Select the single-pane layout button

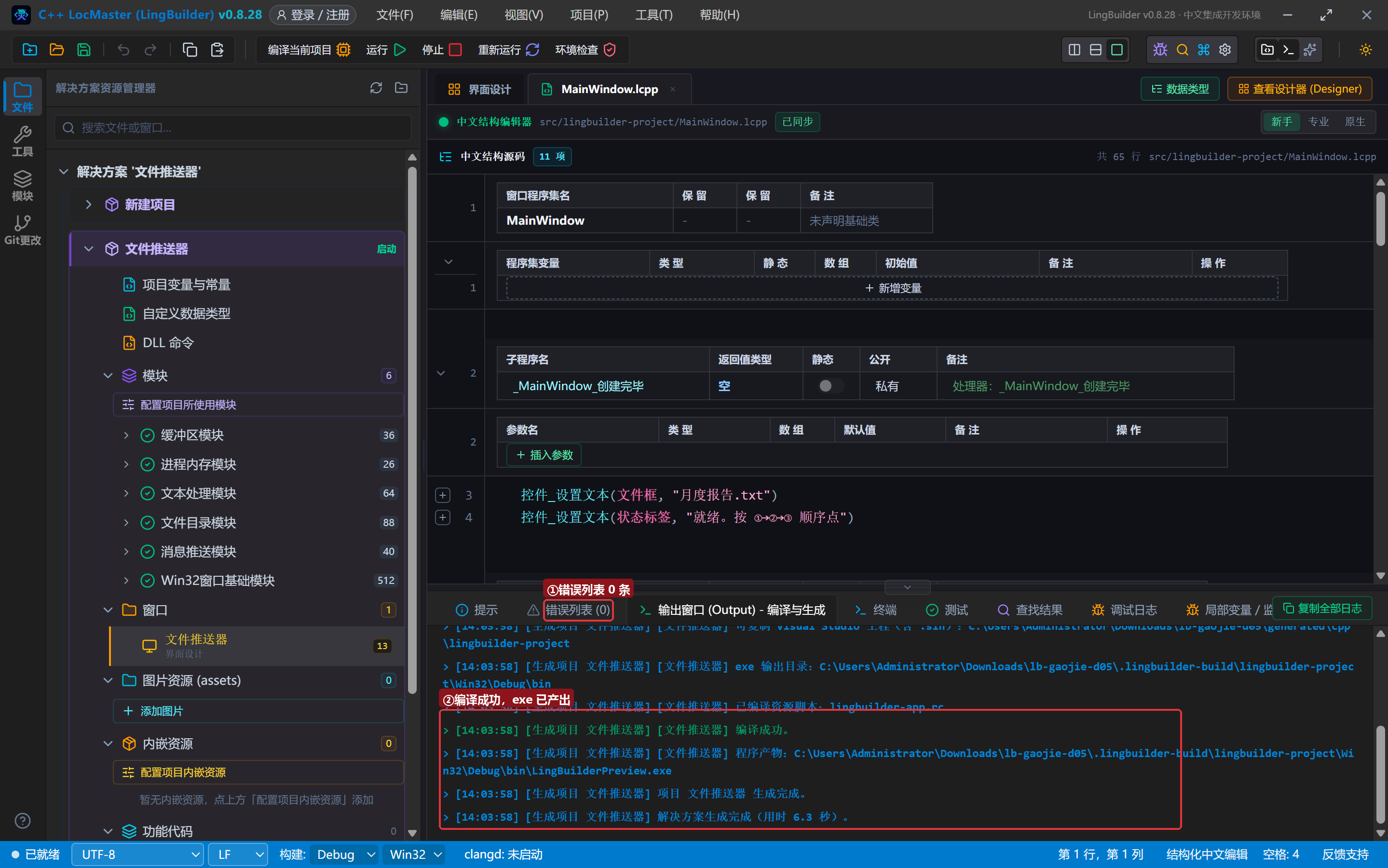(1117, 50)
